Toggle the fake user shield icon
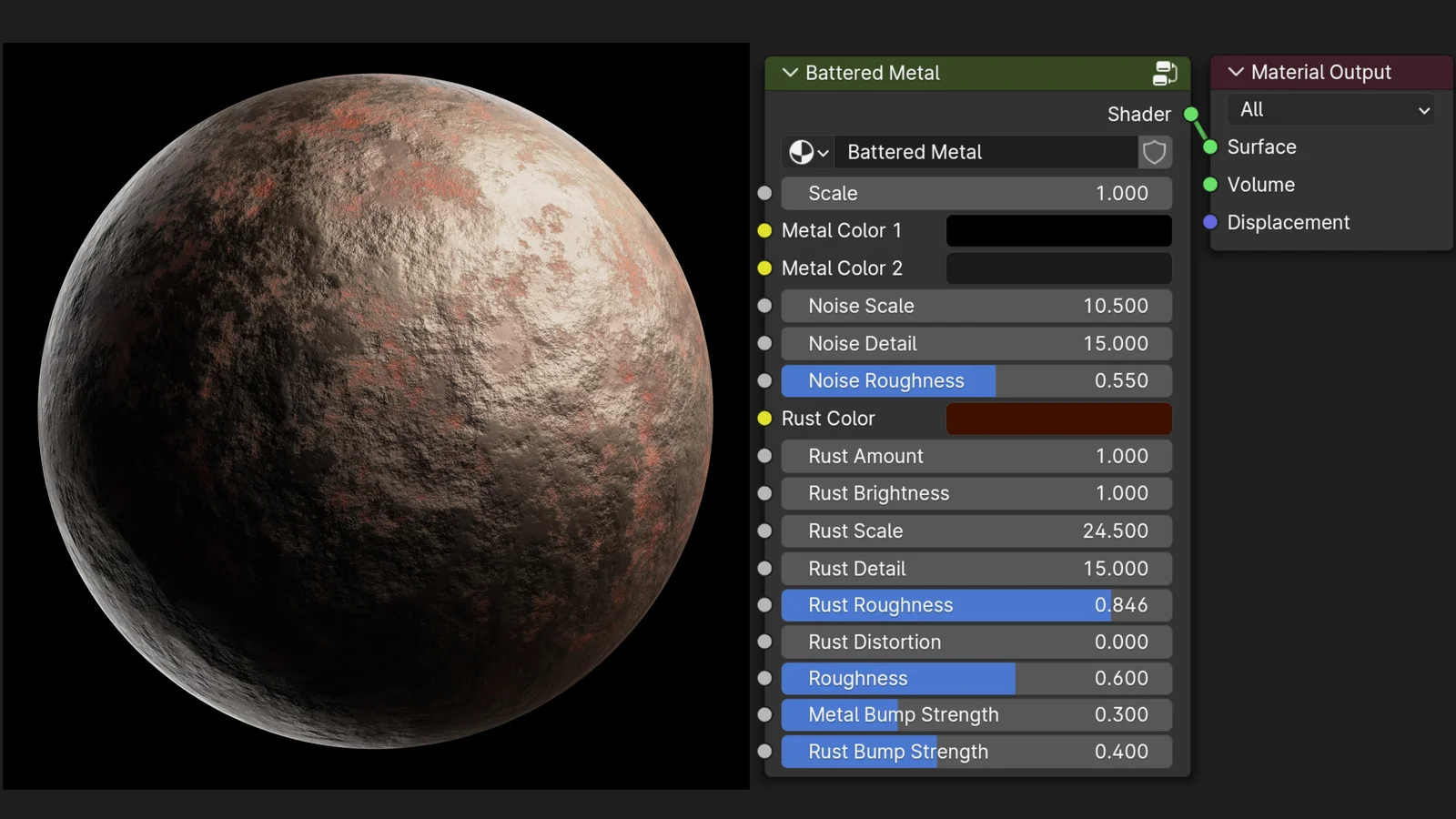Screen dimensions: 1456x819 point(1154,152)
